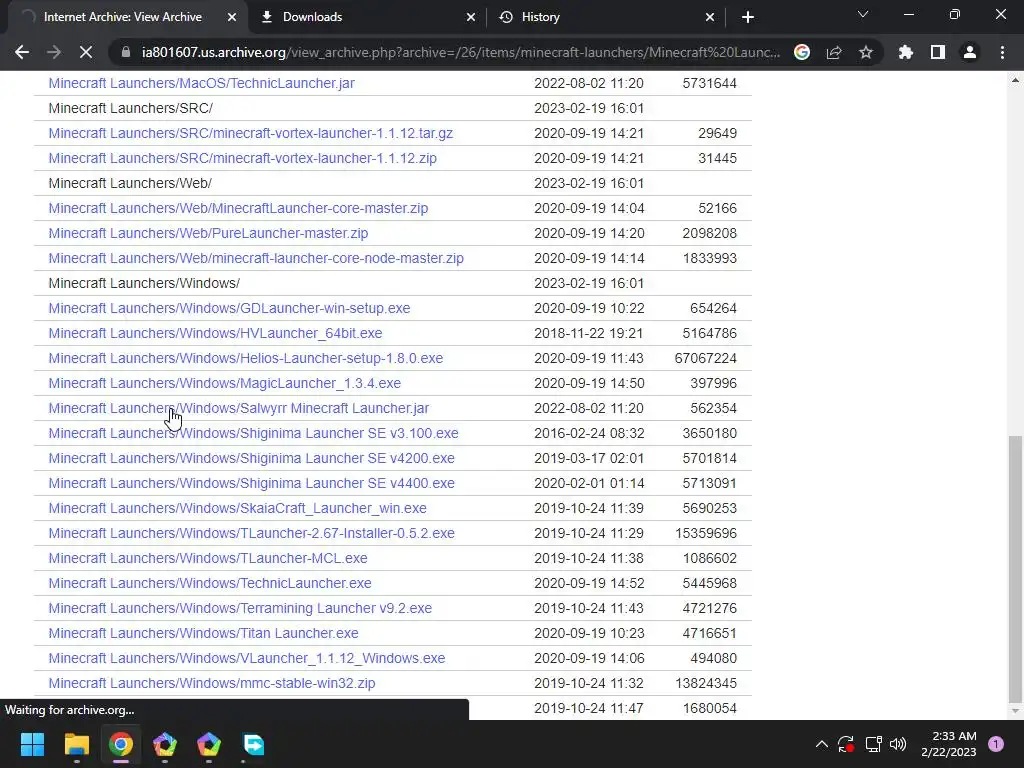Click the scrollbar up arrow
1024x768 pixels.
[1015, 80]
